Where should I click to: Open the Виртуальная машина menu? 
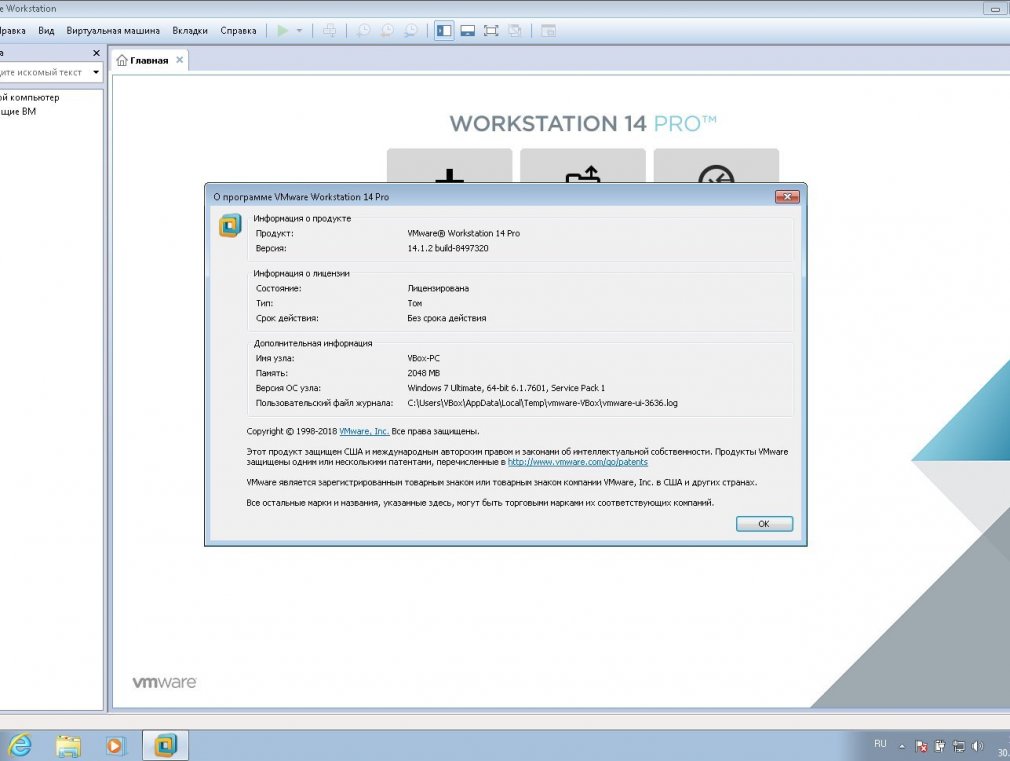click(113, 30)
